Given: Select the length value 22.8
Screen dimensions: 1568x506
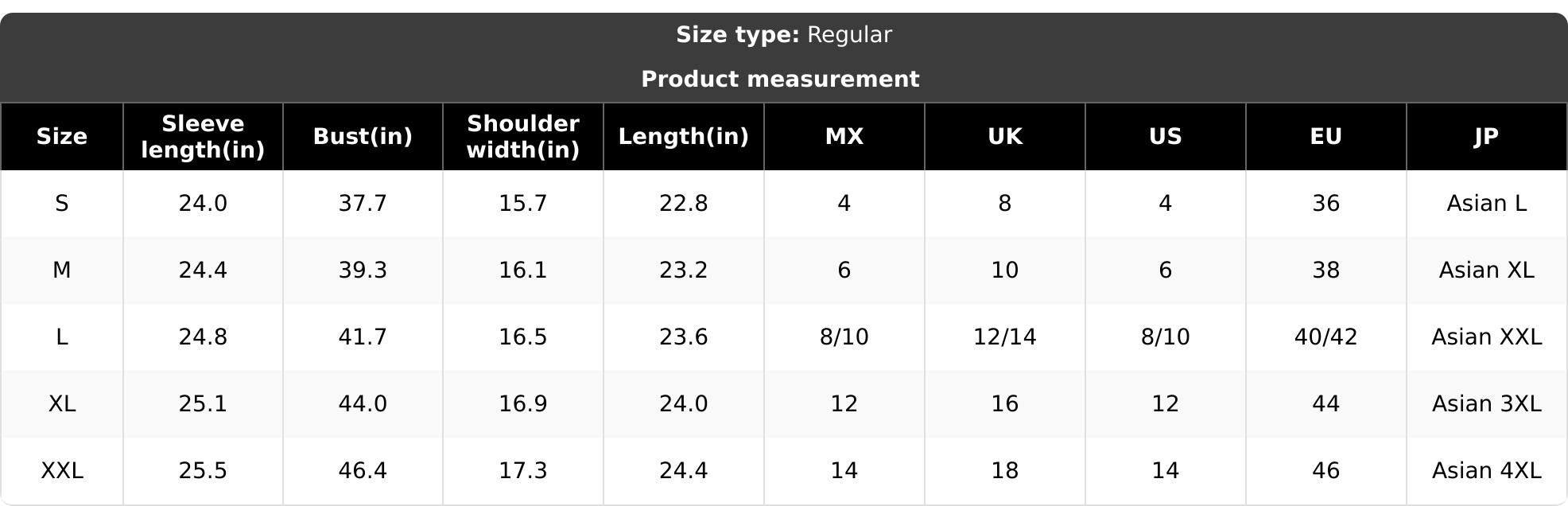Looking at the screenshot, I should 684,204.
